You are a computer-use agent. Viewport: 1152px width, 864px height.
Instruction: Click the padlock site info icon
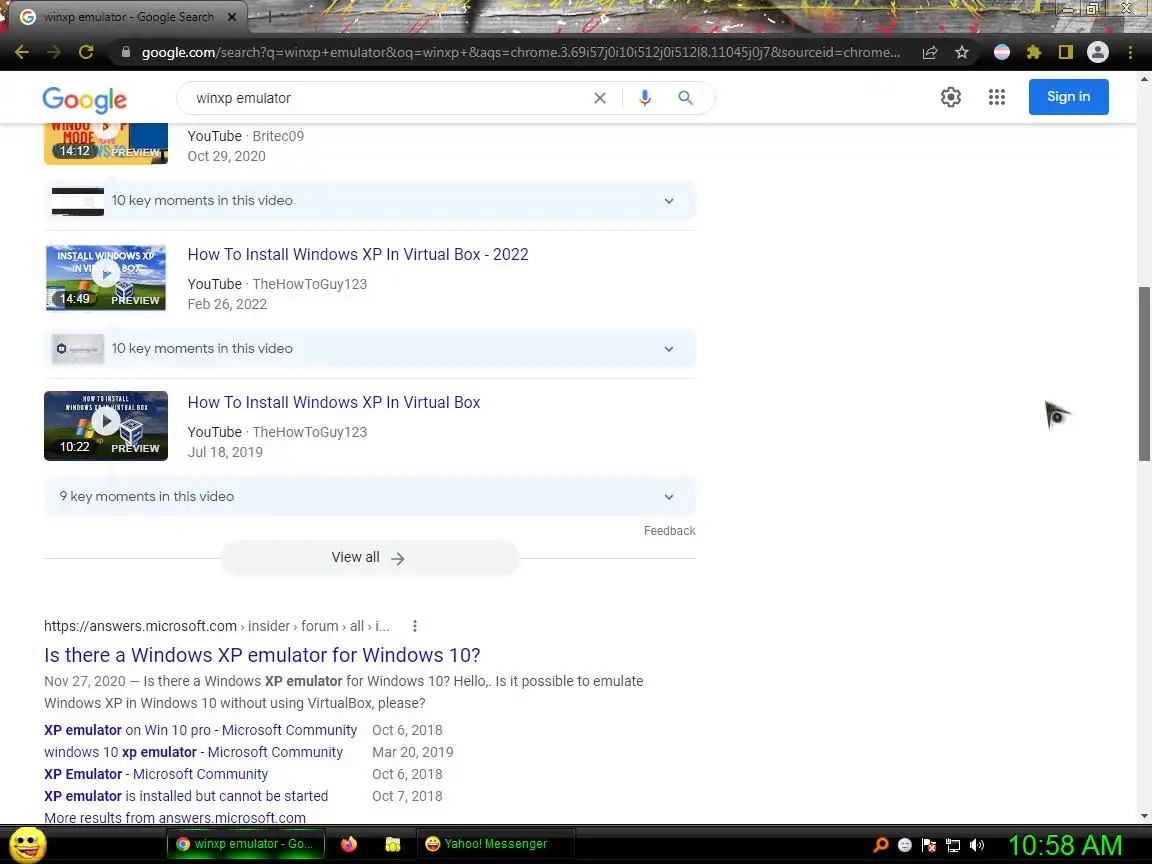point(126,52)
